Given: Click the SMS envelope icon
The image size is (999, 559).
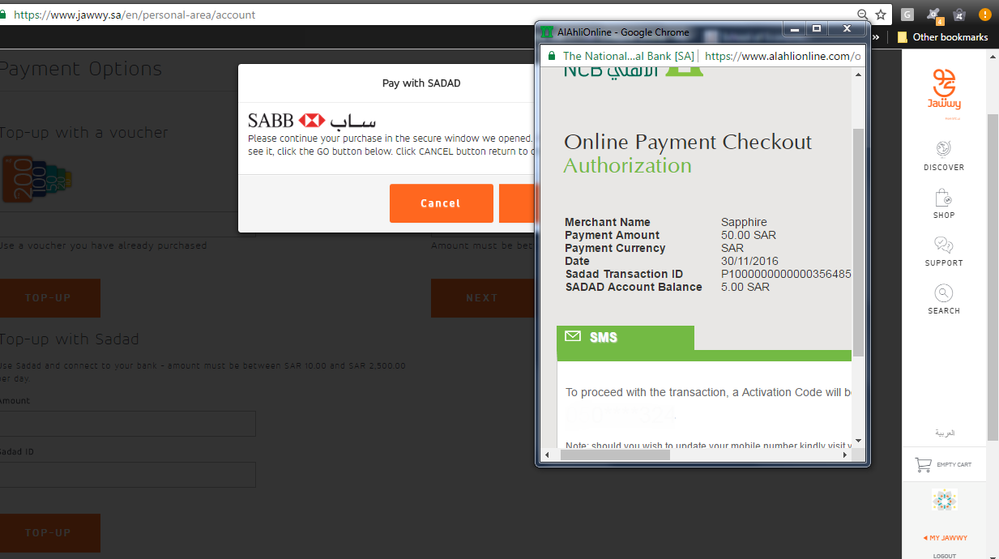Looking at the screenshot, I should (x=573, y=336).
